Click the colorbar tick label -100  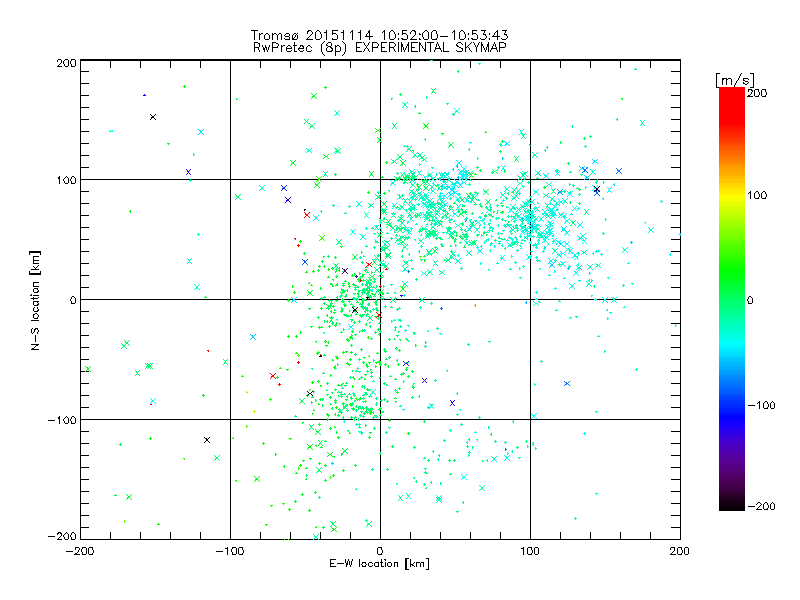(x=761, y=405)
